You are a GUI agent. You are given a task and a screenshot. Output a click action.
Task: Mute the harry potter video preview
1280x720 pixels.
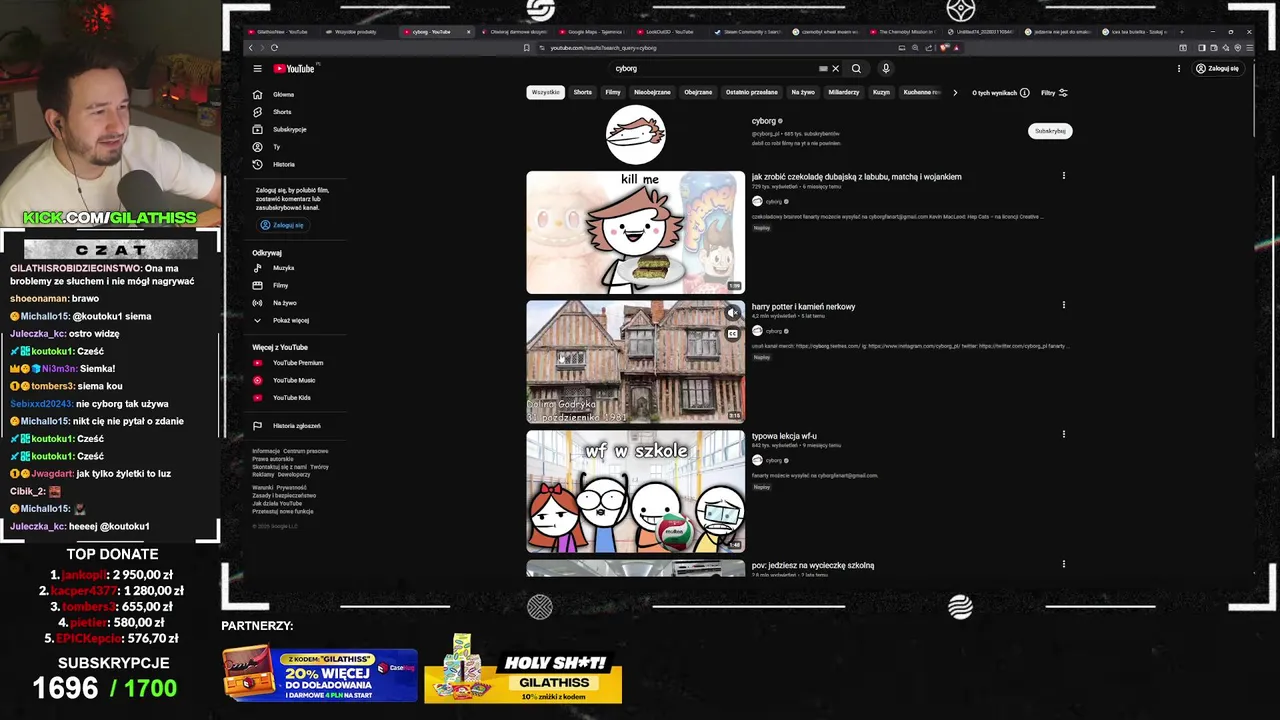click(x=733, y=313)
